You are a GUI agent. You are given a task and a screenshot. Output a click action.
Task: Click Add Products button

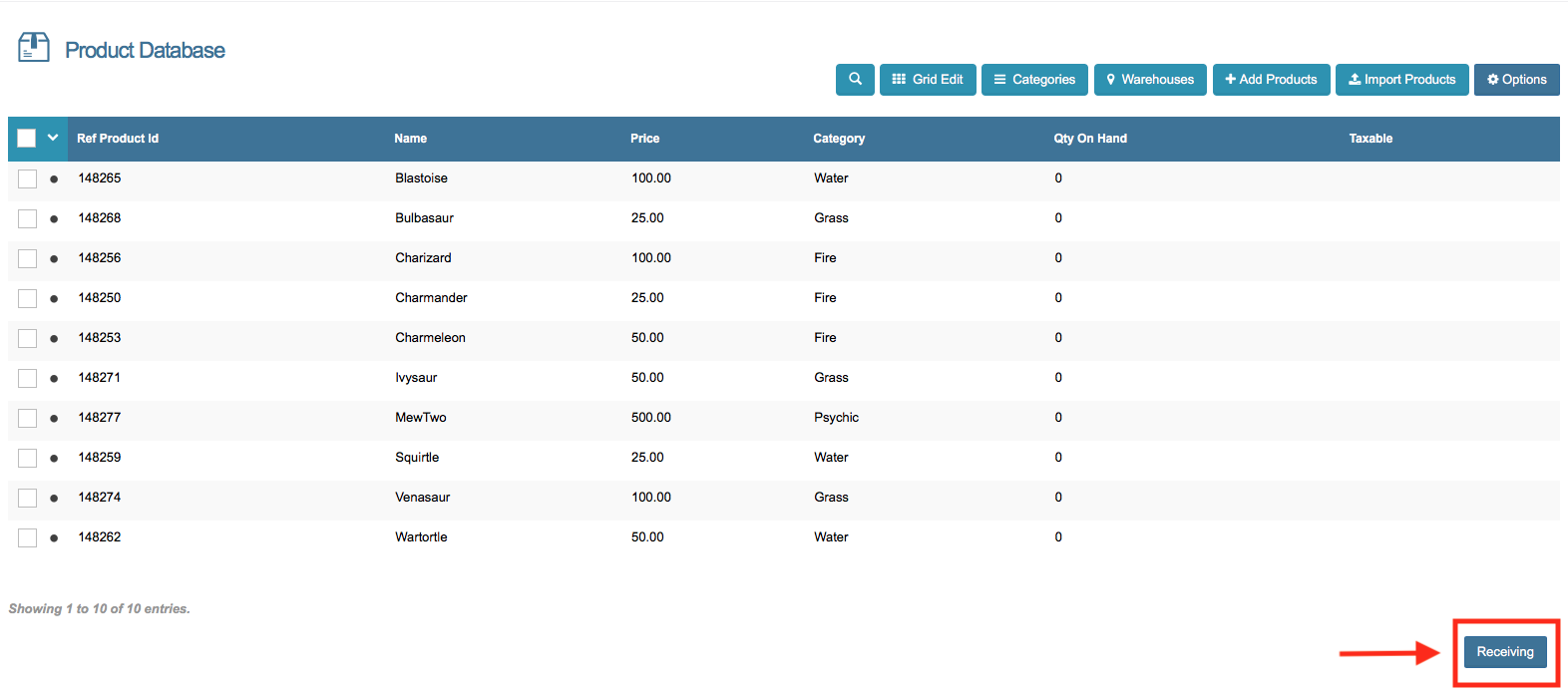[1271, 80]
